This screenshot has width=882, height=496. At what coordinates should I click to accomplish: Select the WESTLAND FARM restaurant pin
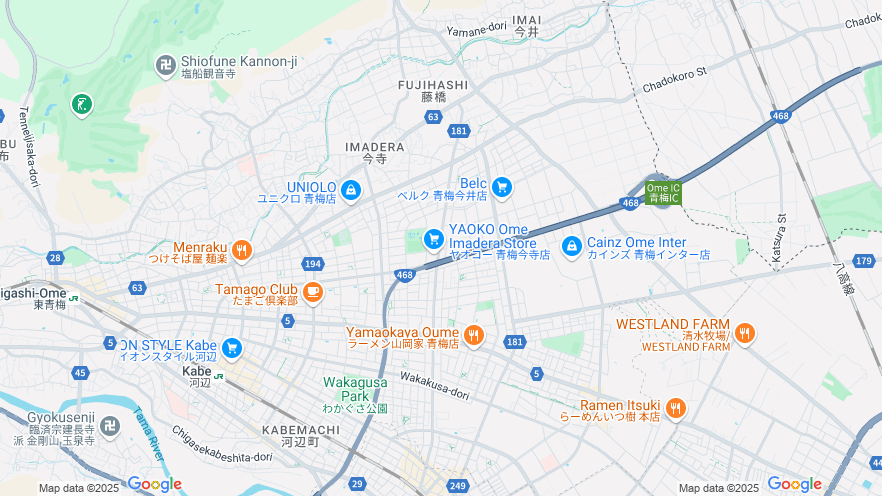click(744, 334)
